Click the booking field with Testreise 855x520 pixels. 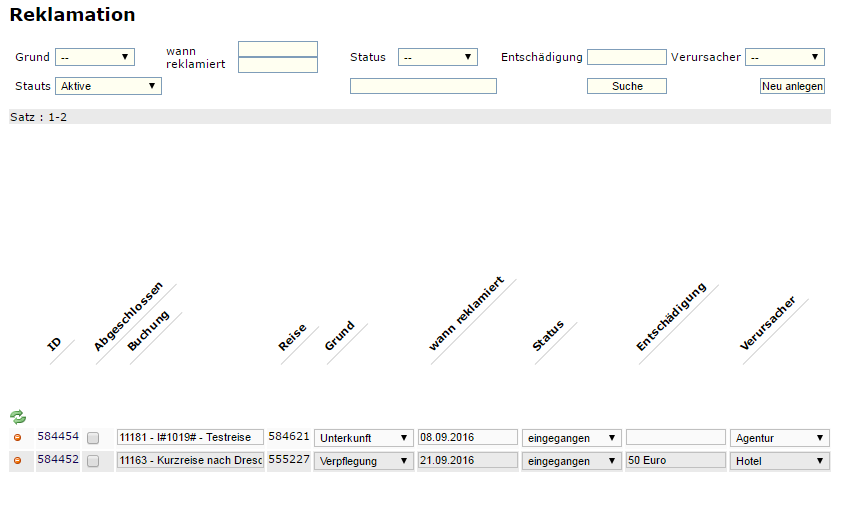coord(190,438)
